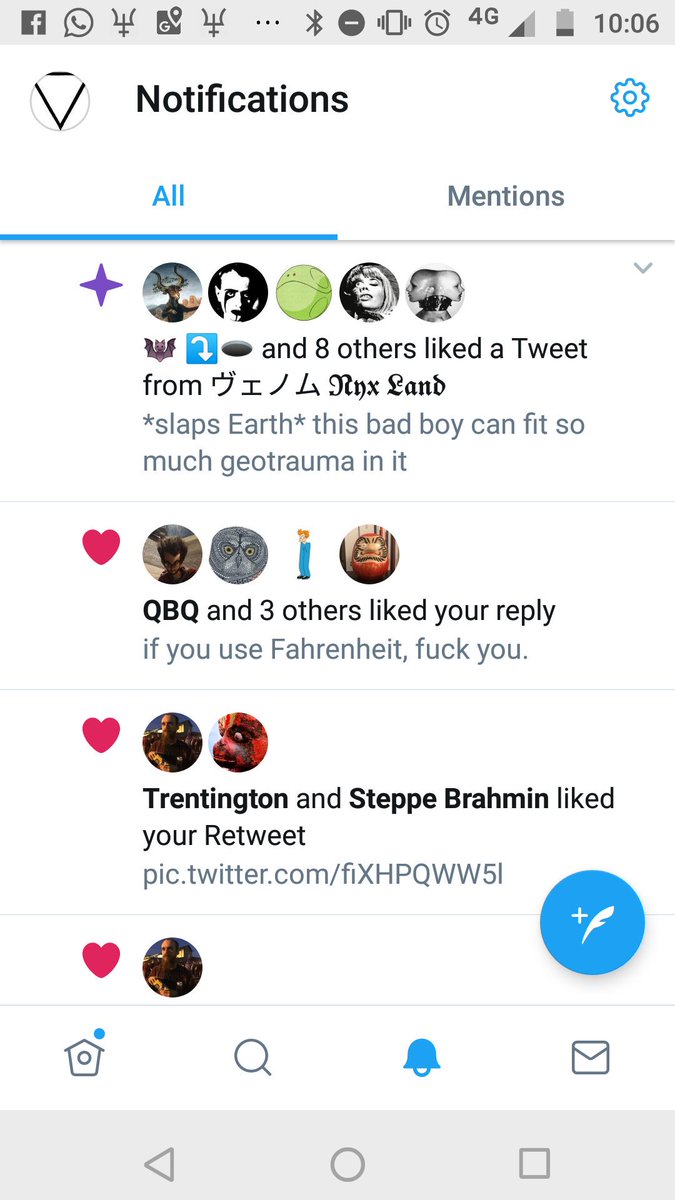This screenshot has height=1200, width=675.
Task: Tap the compose tweet floating button
Action: [x=593, y=923]
